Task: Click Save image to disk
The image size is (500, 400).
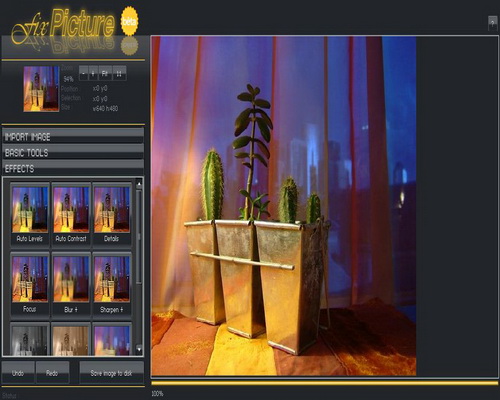Action: pyautogui.click(x=112, y=373)
